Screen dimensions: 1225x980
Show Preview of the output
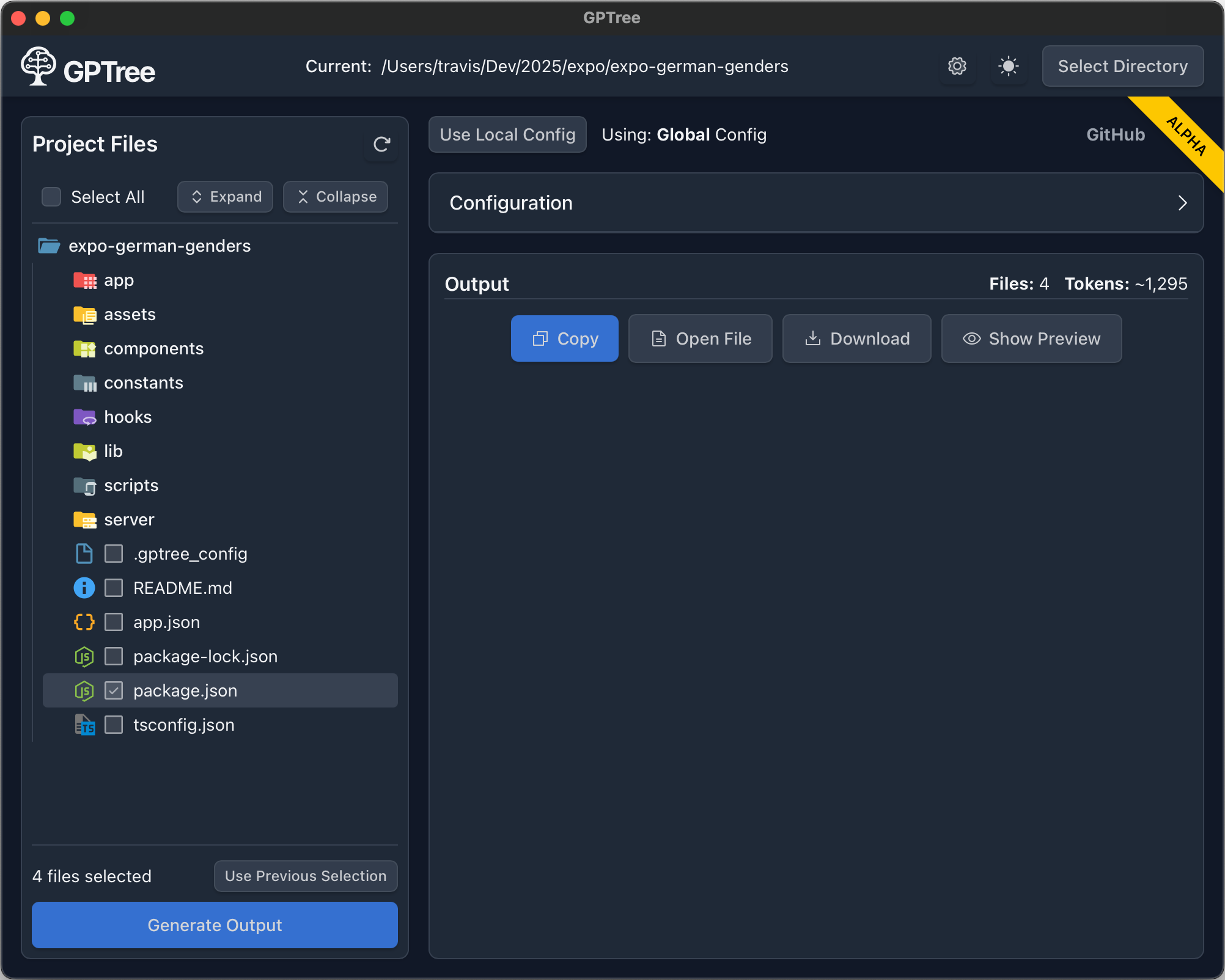1031,338
